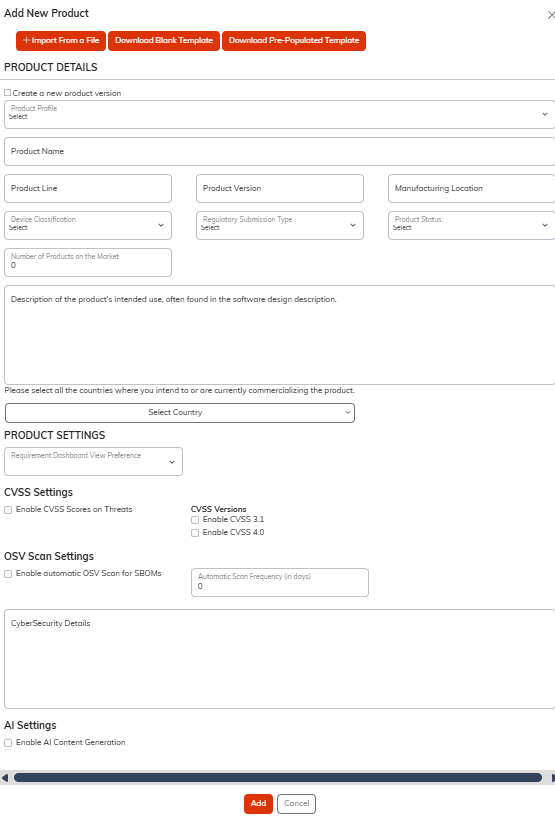
Task: Expand Regulatory Submission Type dropdown
Action: pyautogui.click(x=280, y=226)
